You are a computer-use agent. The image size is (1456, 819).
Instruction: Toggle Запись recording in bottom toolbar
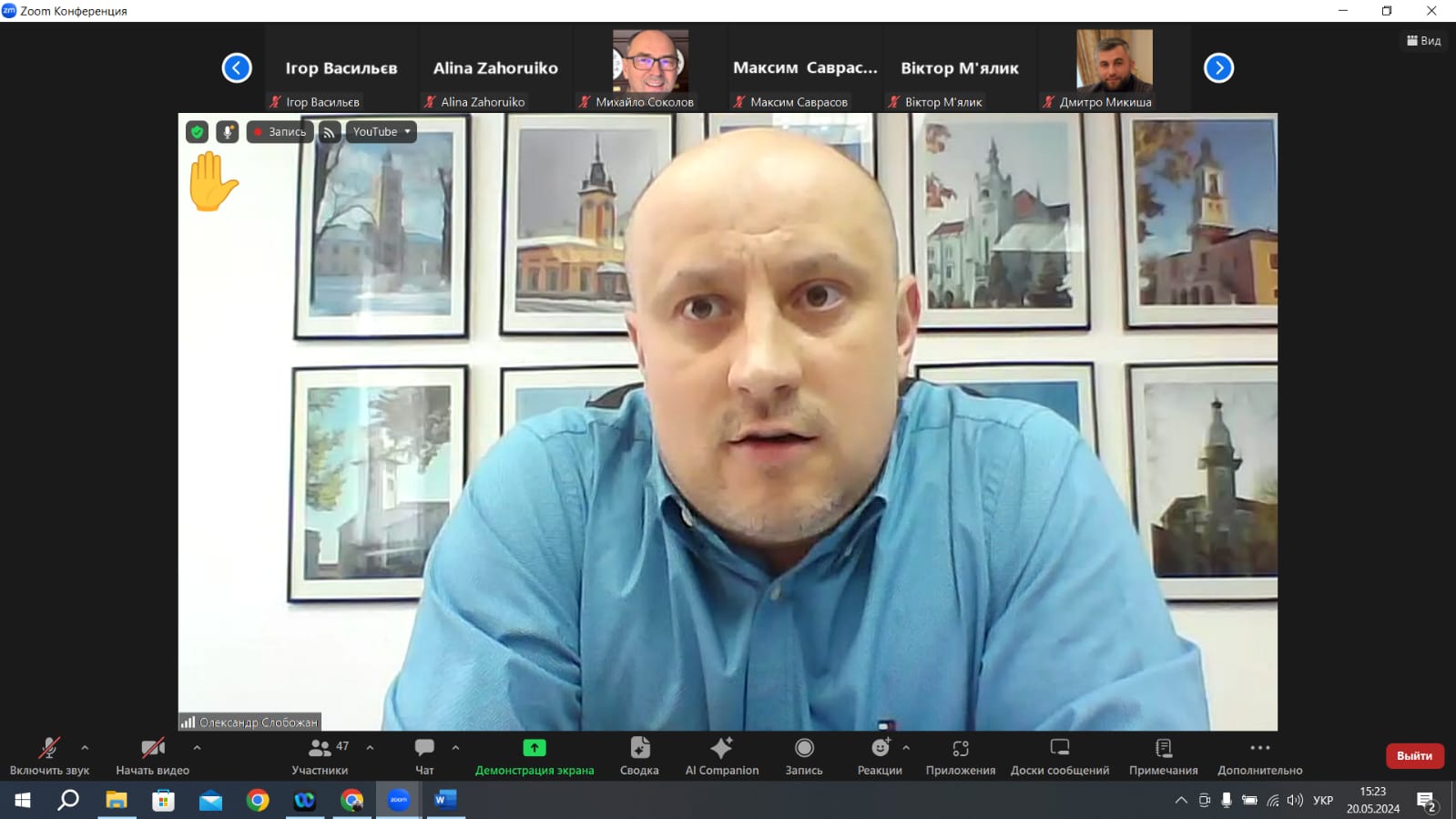804,756
